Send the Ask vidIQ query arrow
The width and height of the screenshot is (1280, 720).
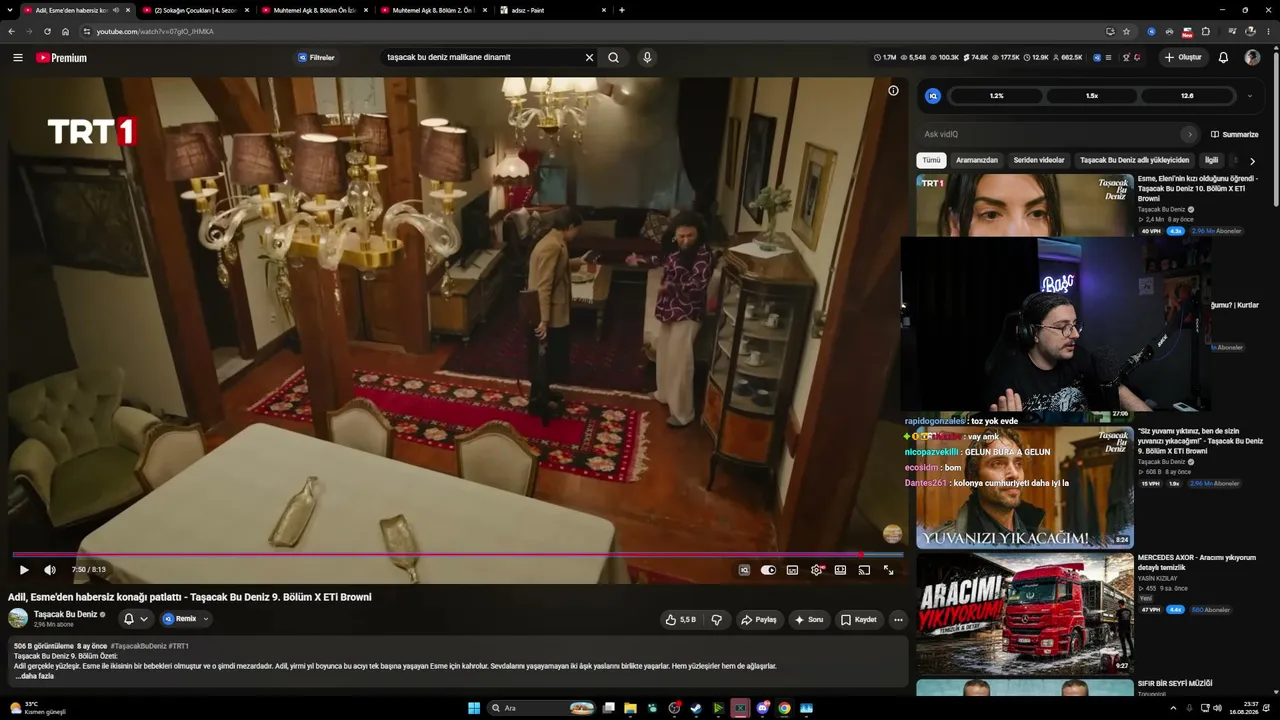[1189, 134]
